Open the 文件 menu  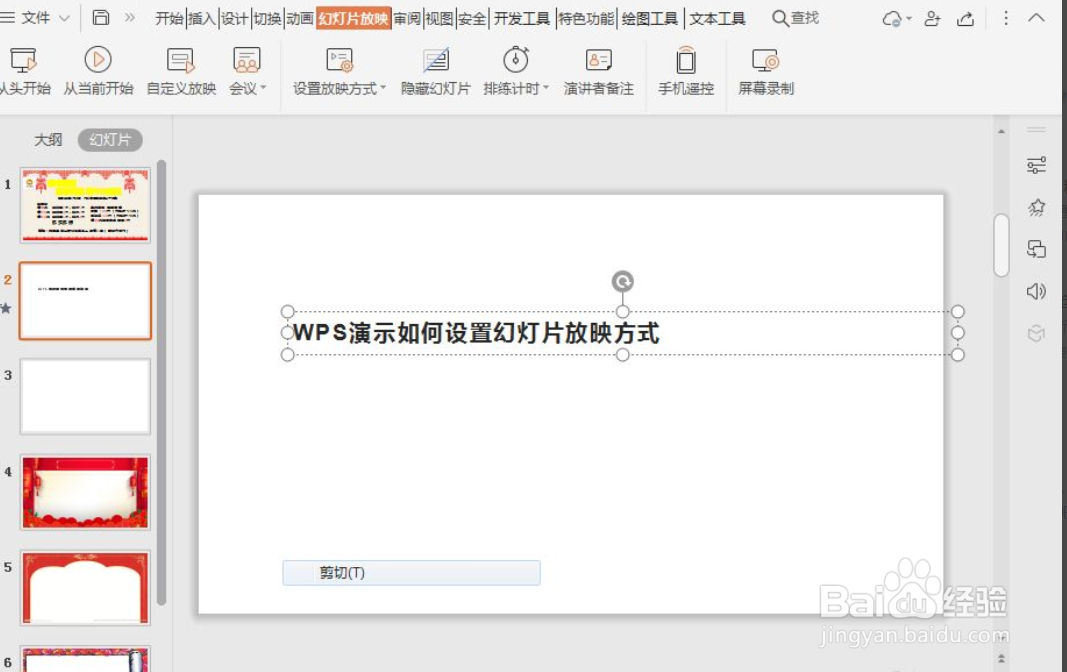(x=35, y=18)
